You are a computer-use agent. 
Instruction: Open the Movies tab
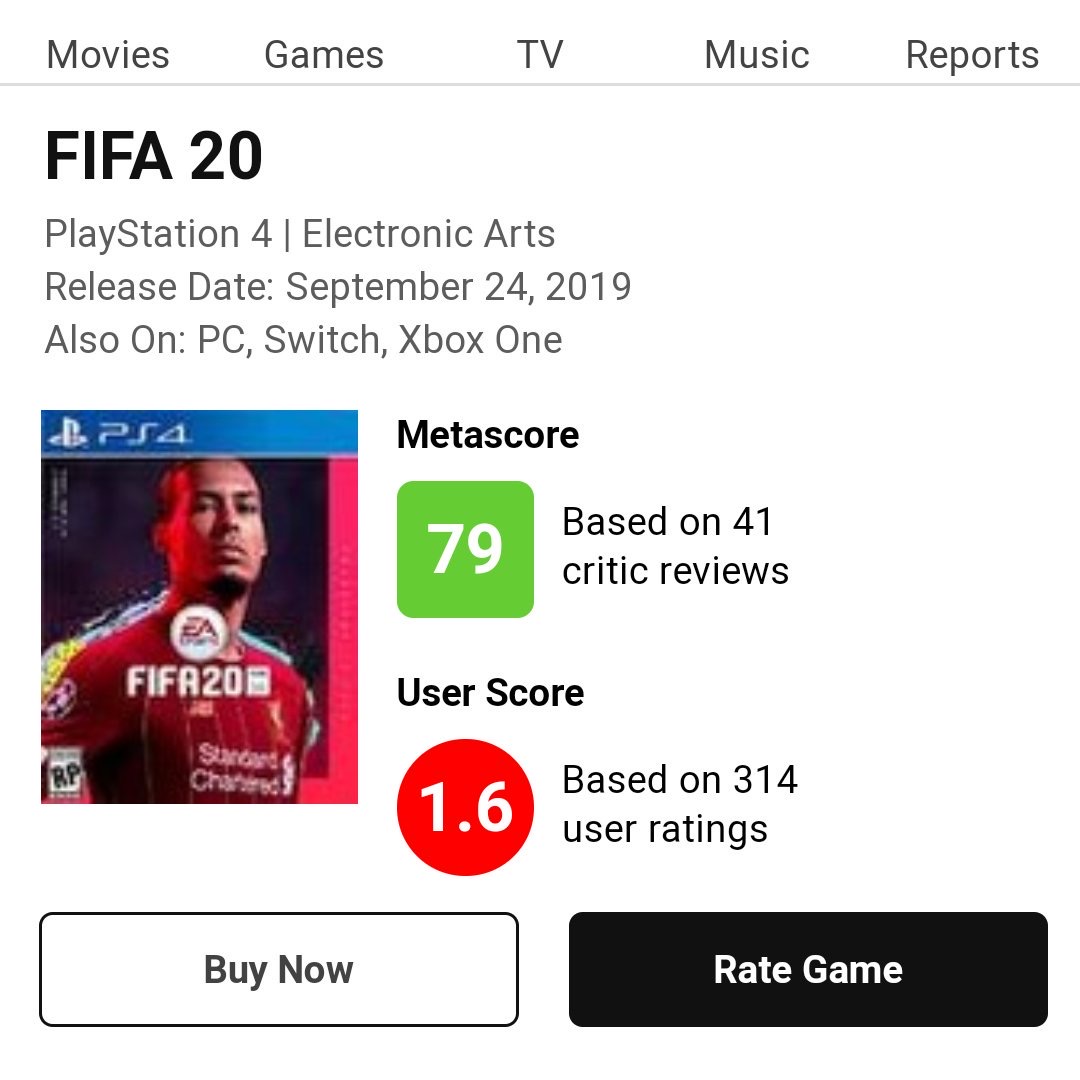[107, 54]
